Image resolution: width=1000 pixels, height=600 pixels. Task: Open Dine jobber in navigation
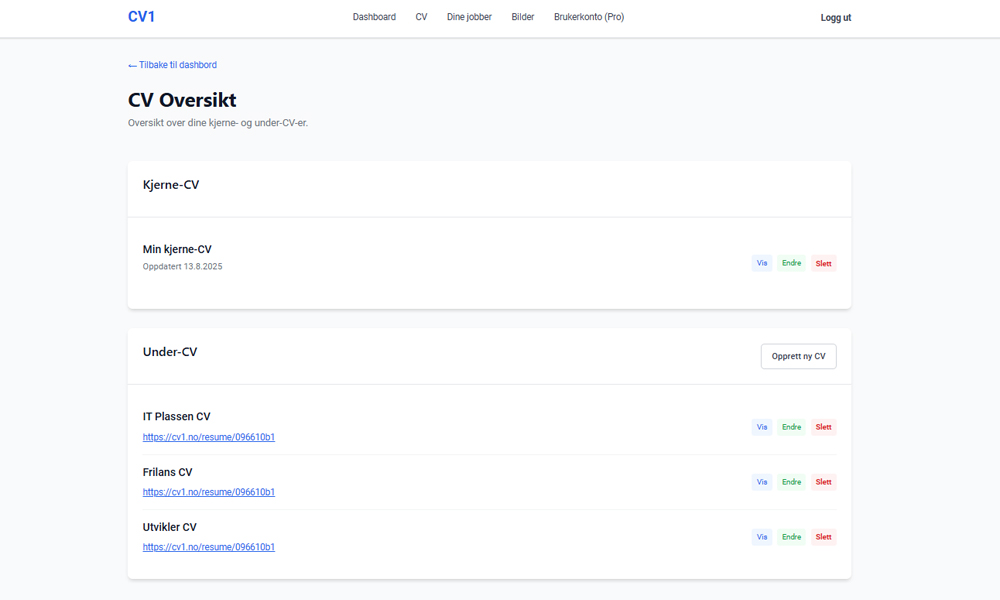[x=469, y=17]
